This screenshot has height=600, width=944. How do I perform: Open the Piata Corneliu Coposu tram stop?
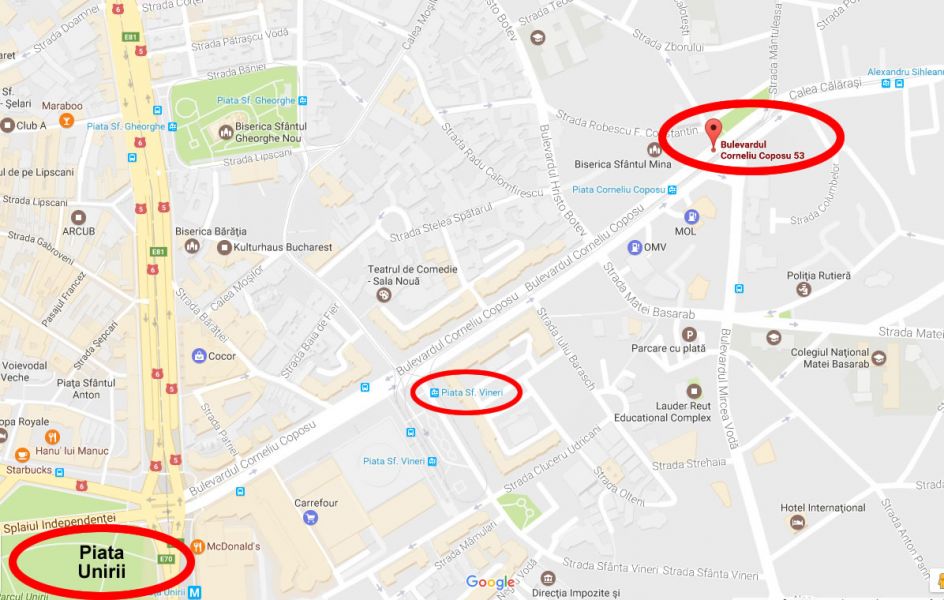coord(624,190)
